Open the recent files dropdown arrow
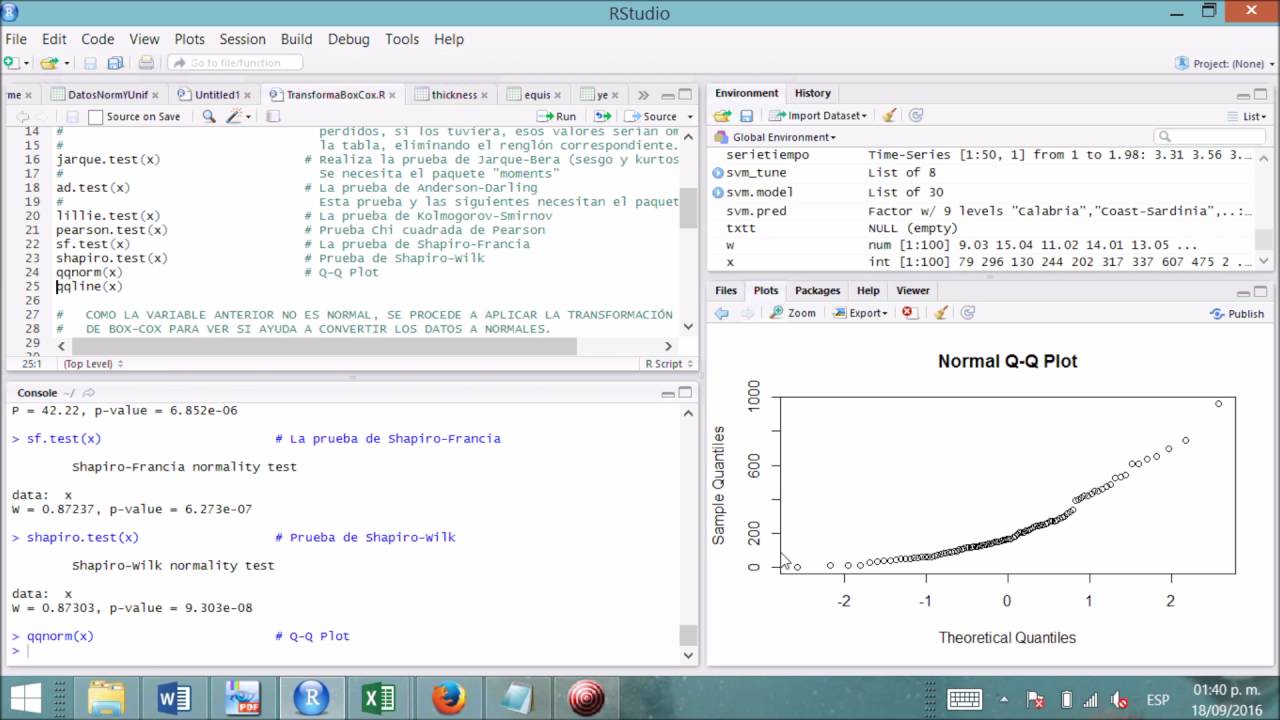 click(x=65, y=63)
